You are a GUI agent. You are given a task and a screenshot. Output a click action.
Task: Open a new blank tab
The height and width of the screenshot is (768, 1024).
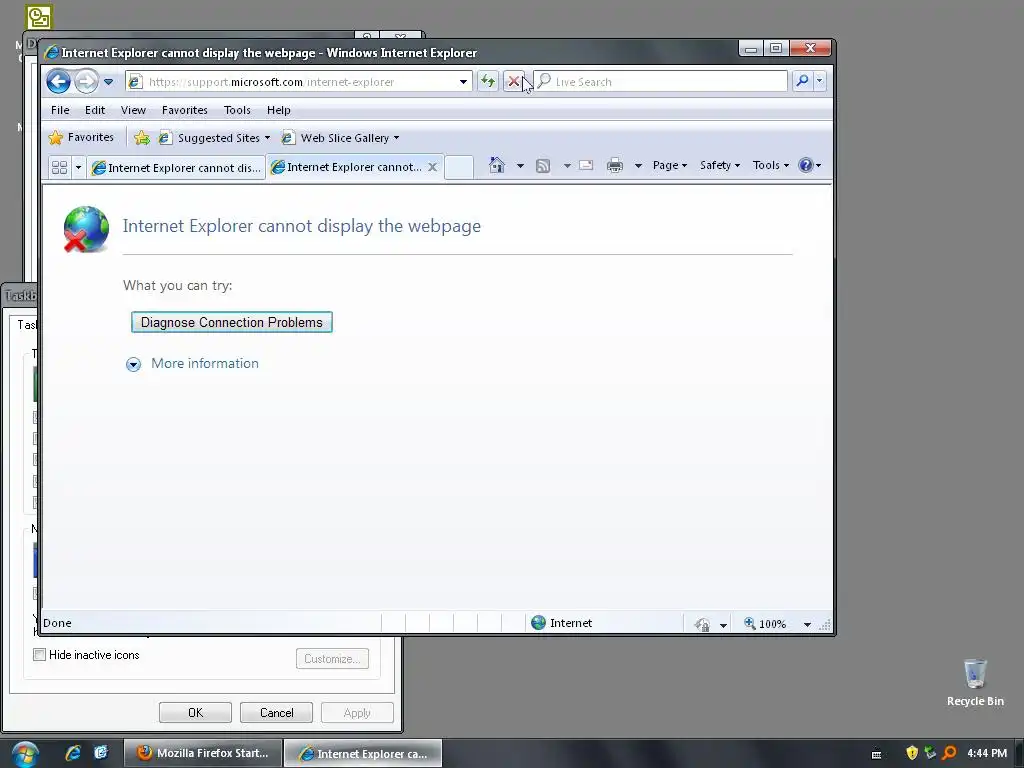(x=458, y=167)
